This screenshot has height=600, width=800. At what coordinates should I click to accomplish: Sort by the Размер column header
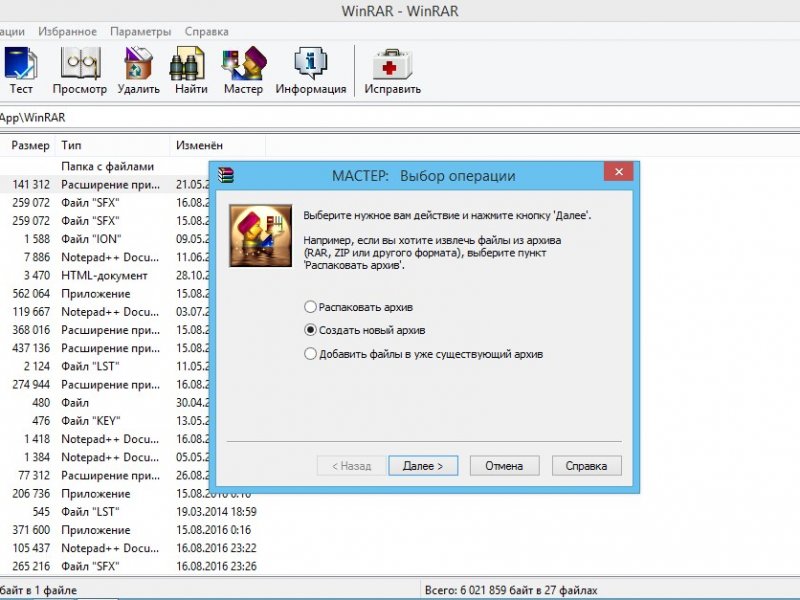pyautogui.click(x=28, y=145)
